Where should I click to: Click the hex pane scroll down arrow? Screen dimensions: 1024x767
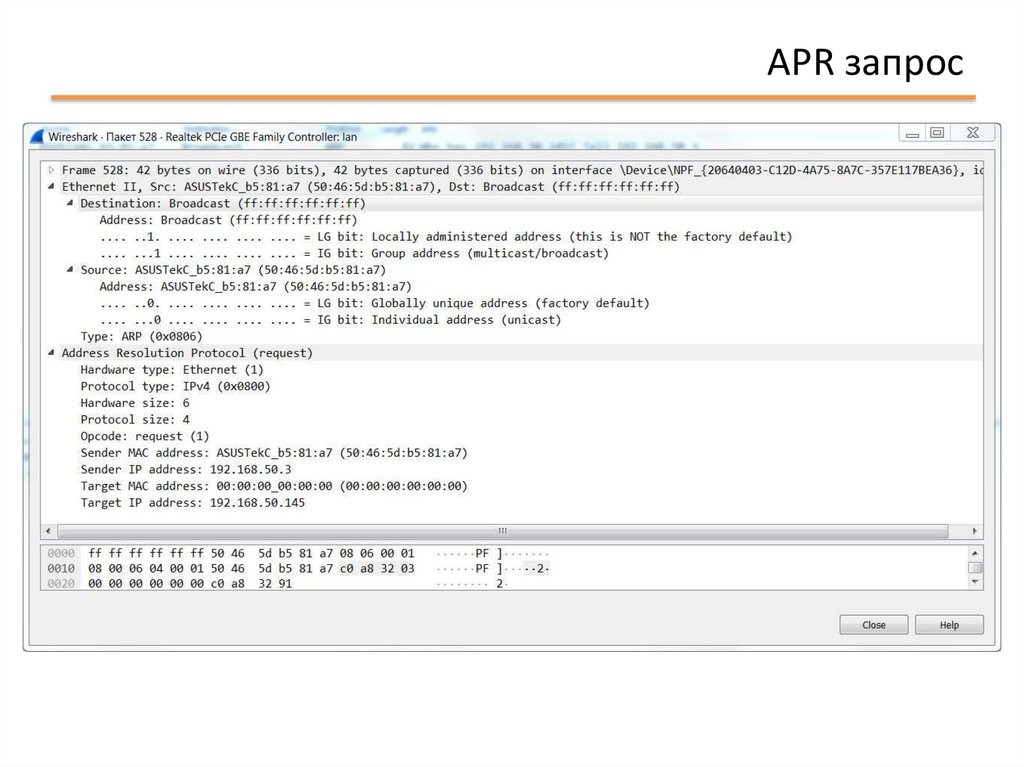[x=975, y=582]
